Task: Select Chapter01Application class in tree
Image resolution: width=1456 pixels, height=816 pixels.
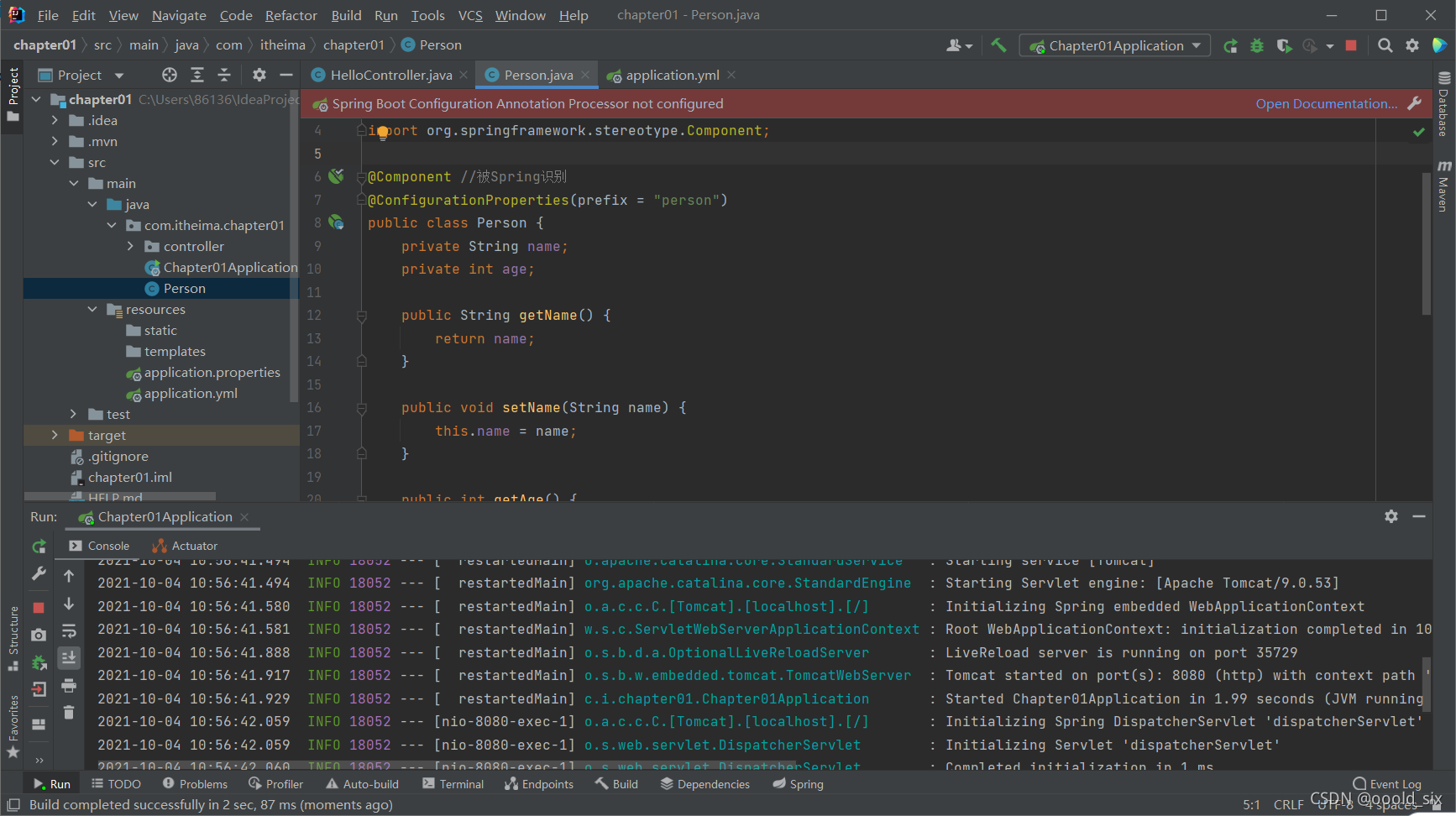Action: click(221, 267)
